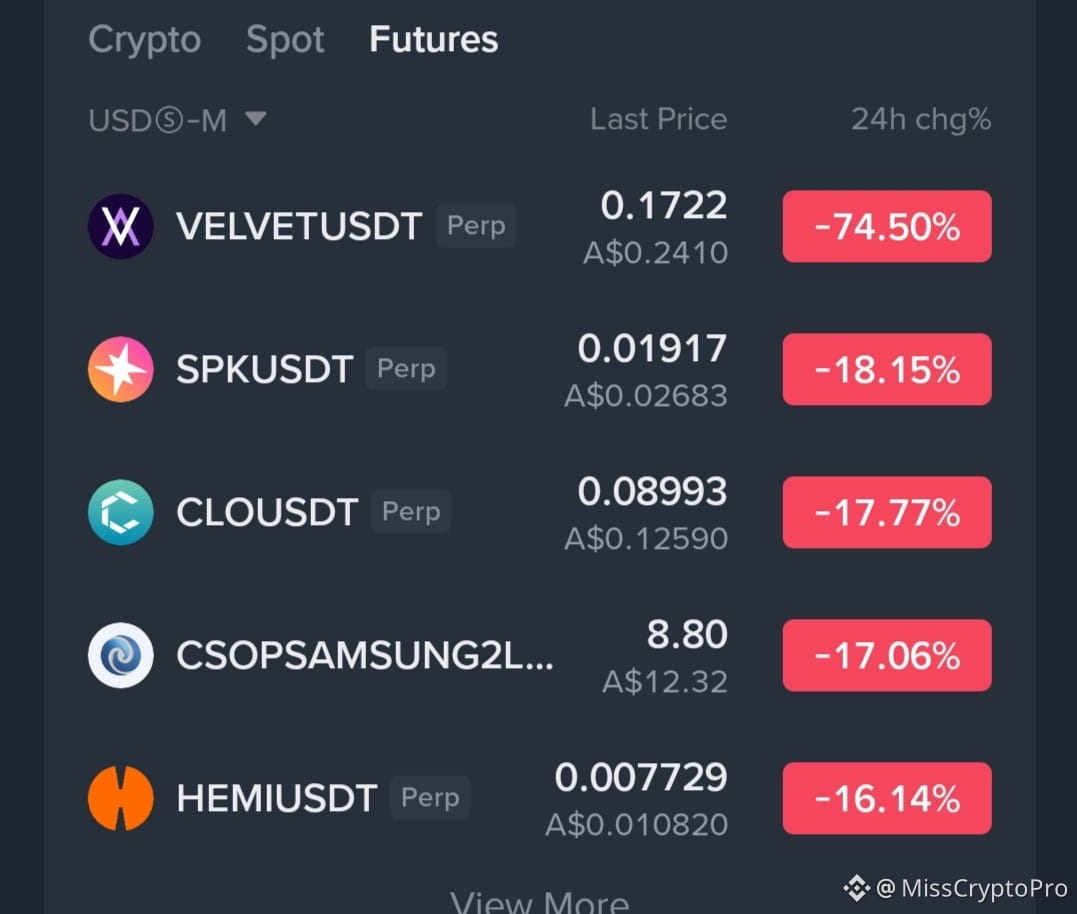
Task: Tap the Binance logo watermark icon
Action: (856, 888)
